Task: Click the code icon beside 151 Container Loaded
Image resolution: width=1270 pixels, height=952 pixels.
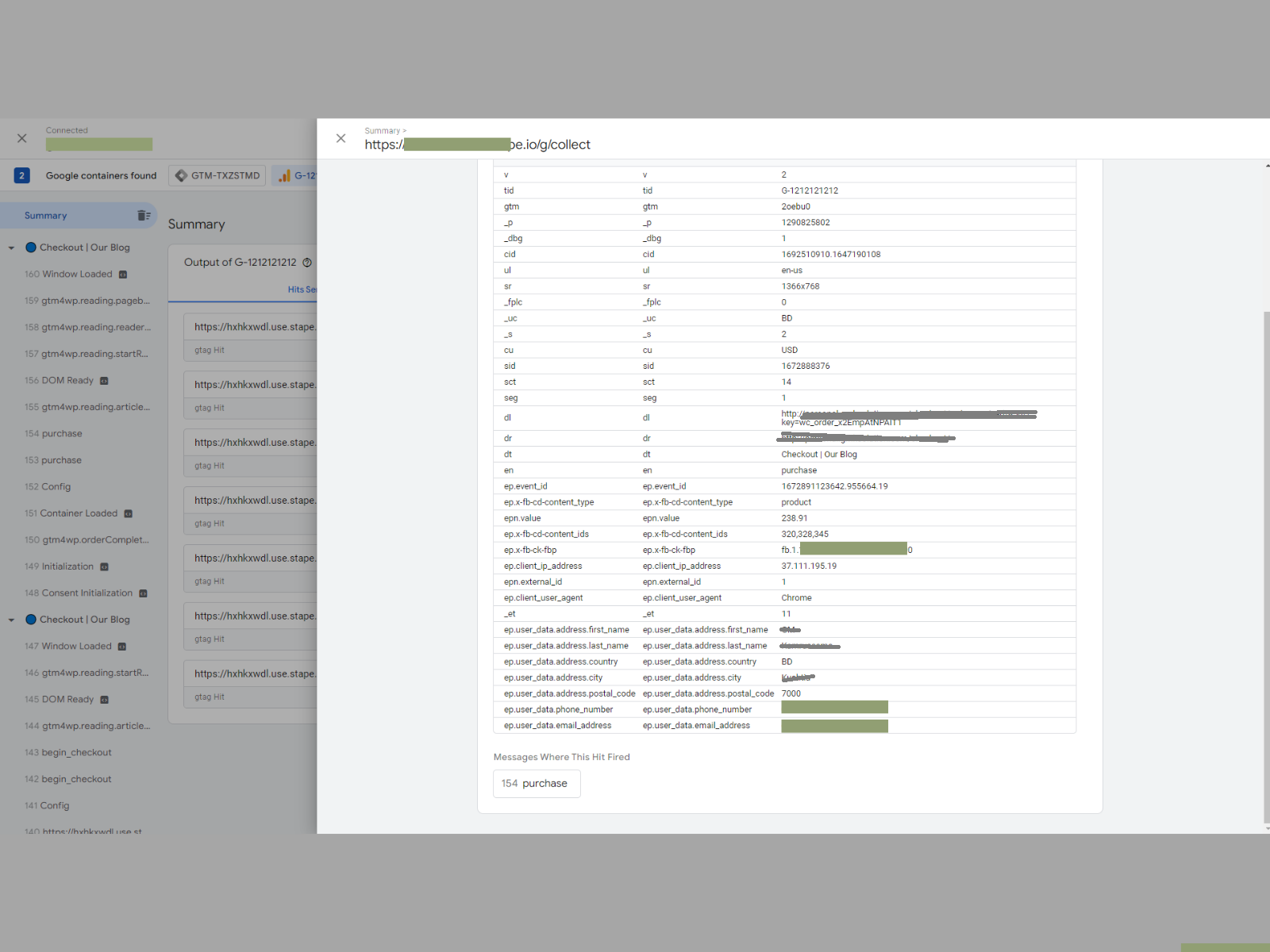Action: pyautogui.click(x=128, y=513)
